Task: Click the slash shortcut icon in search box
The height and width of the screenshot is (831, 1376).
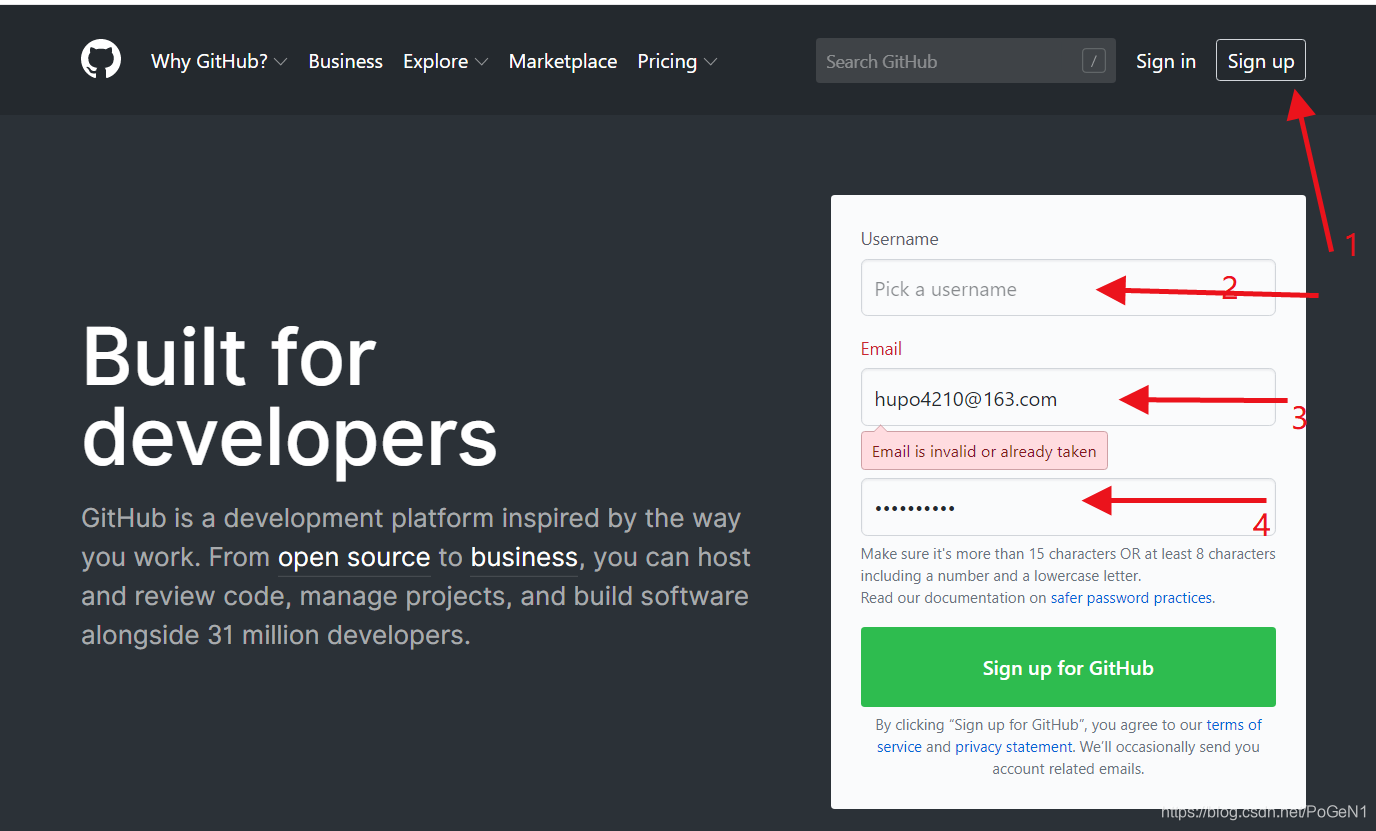Action: point(1094,61)
